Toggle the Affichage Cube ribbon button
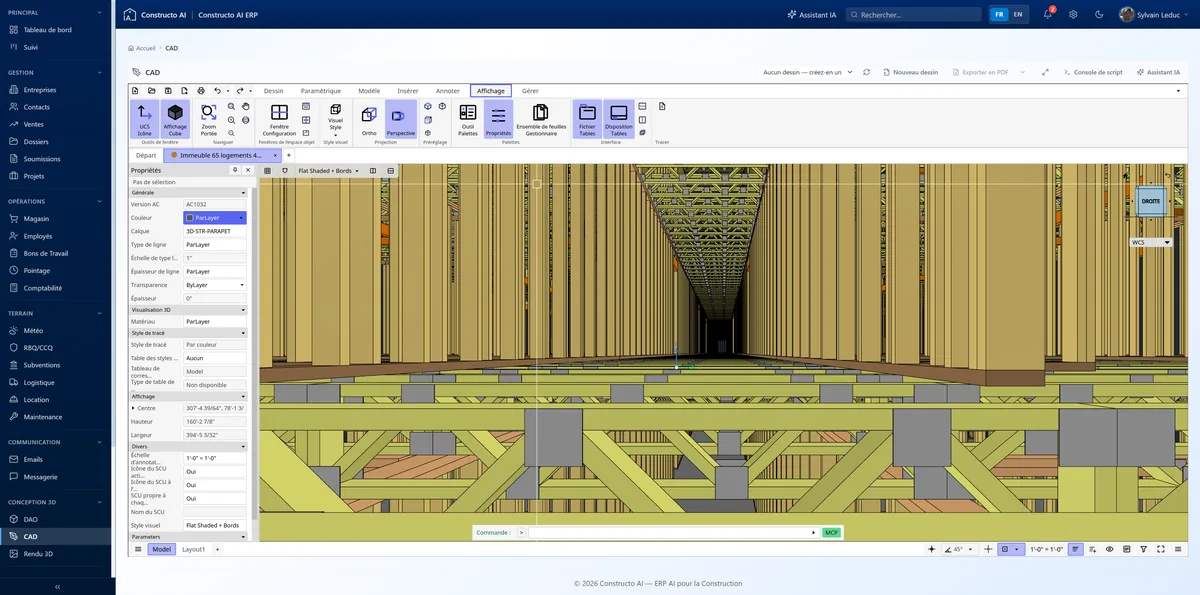The height and width of the screenshot is (595, 1200). point(175,119)
